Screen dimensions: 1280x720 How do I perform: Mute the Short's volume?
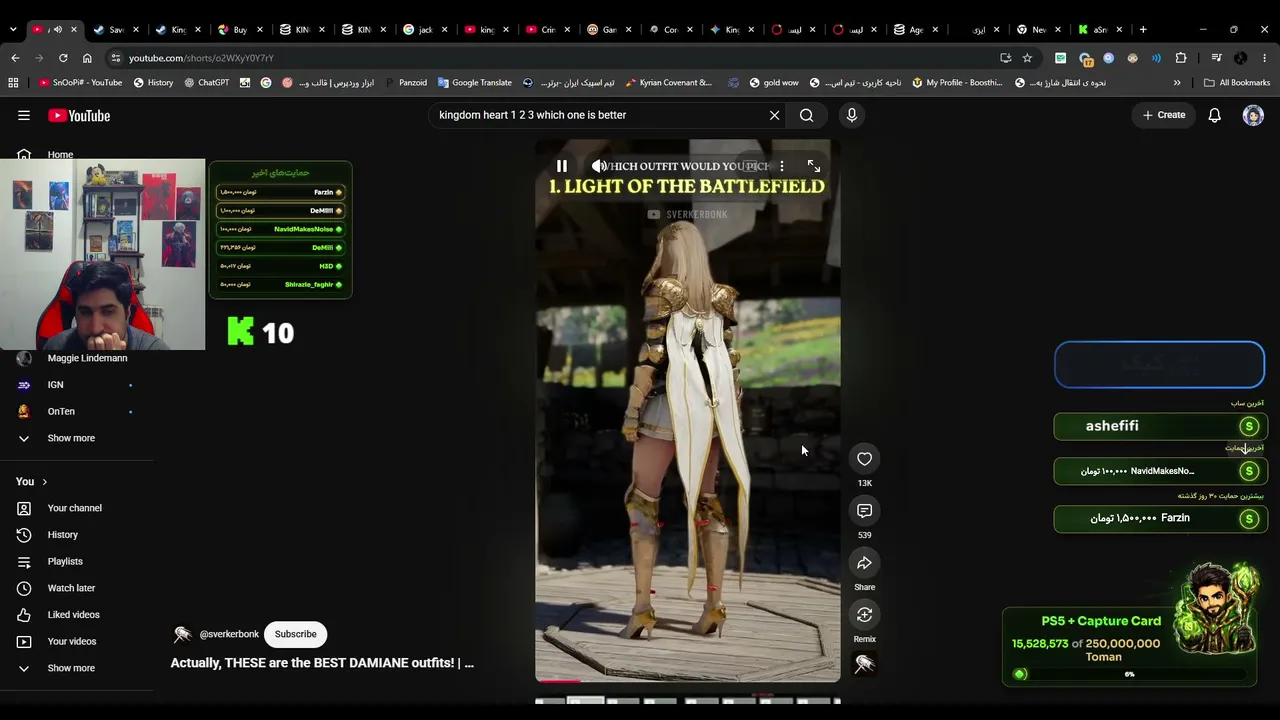598,166
